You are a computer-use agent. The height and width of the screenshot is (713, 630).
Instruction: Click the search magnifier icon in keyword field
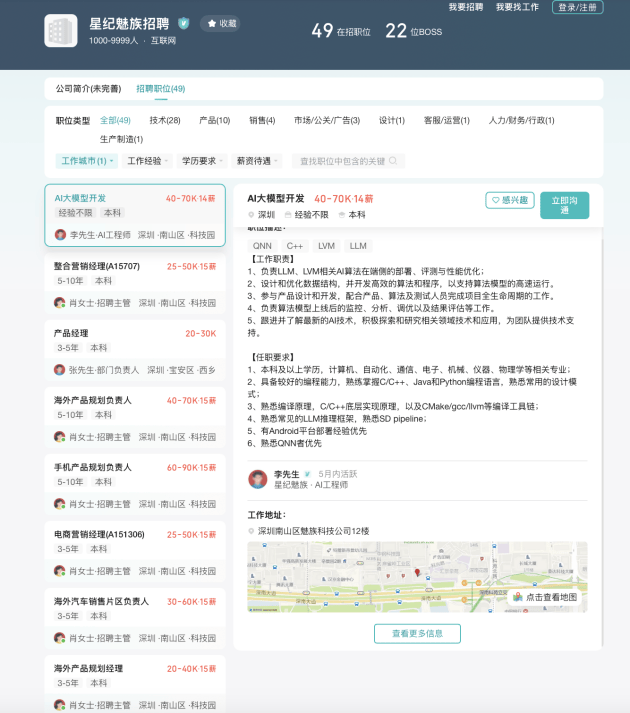pyautogui.click(x=393, y=161)
